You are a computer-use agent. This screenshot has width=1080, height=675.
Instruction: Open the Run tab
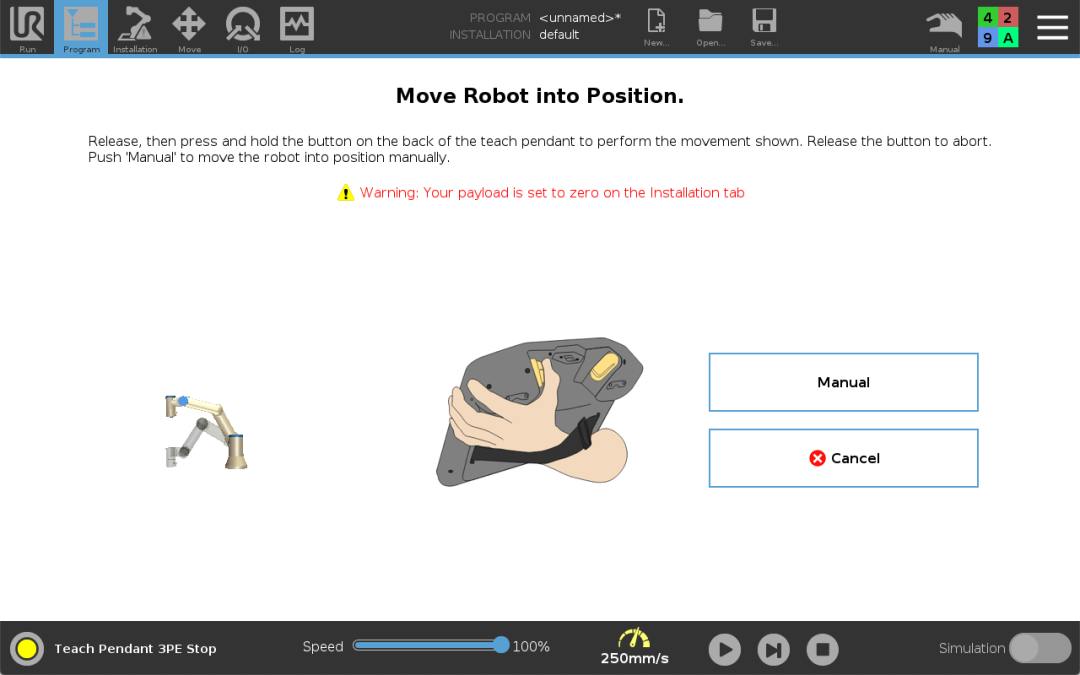(x=27, y=27)
